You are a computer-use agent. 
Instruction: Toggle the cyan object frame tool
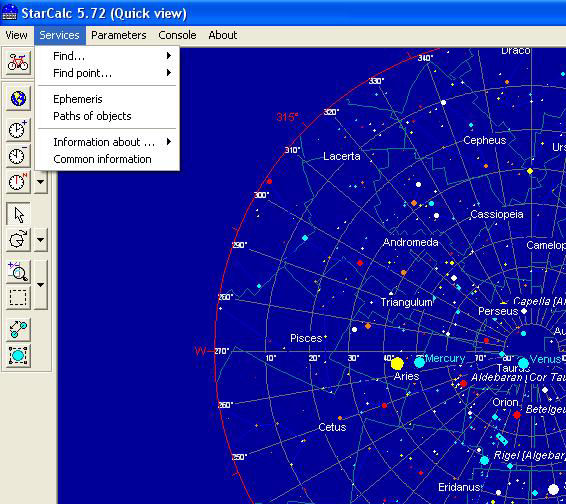click(18, 356)
